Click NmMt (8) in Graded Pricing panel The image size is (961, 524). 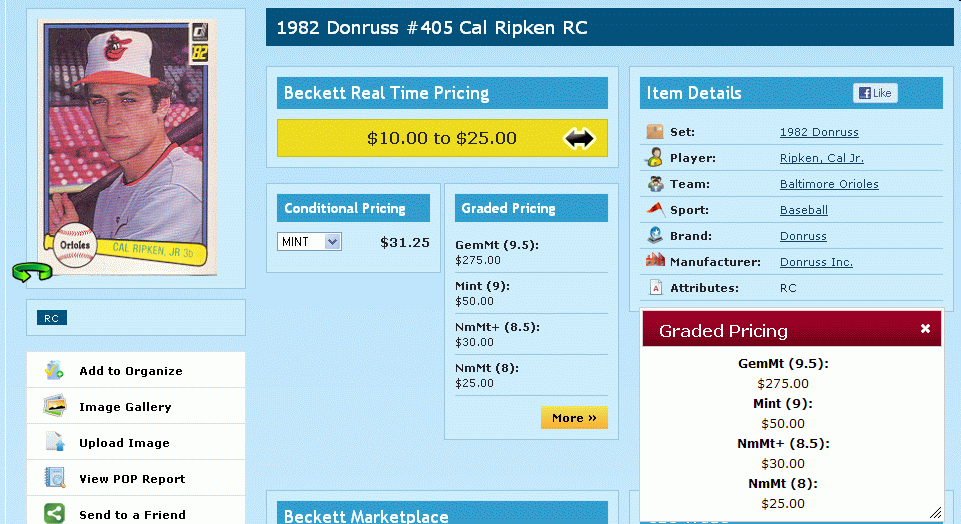click(x=487, y=368)
